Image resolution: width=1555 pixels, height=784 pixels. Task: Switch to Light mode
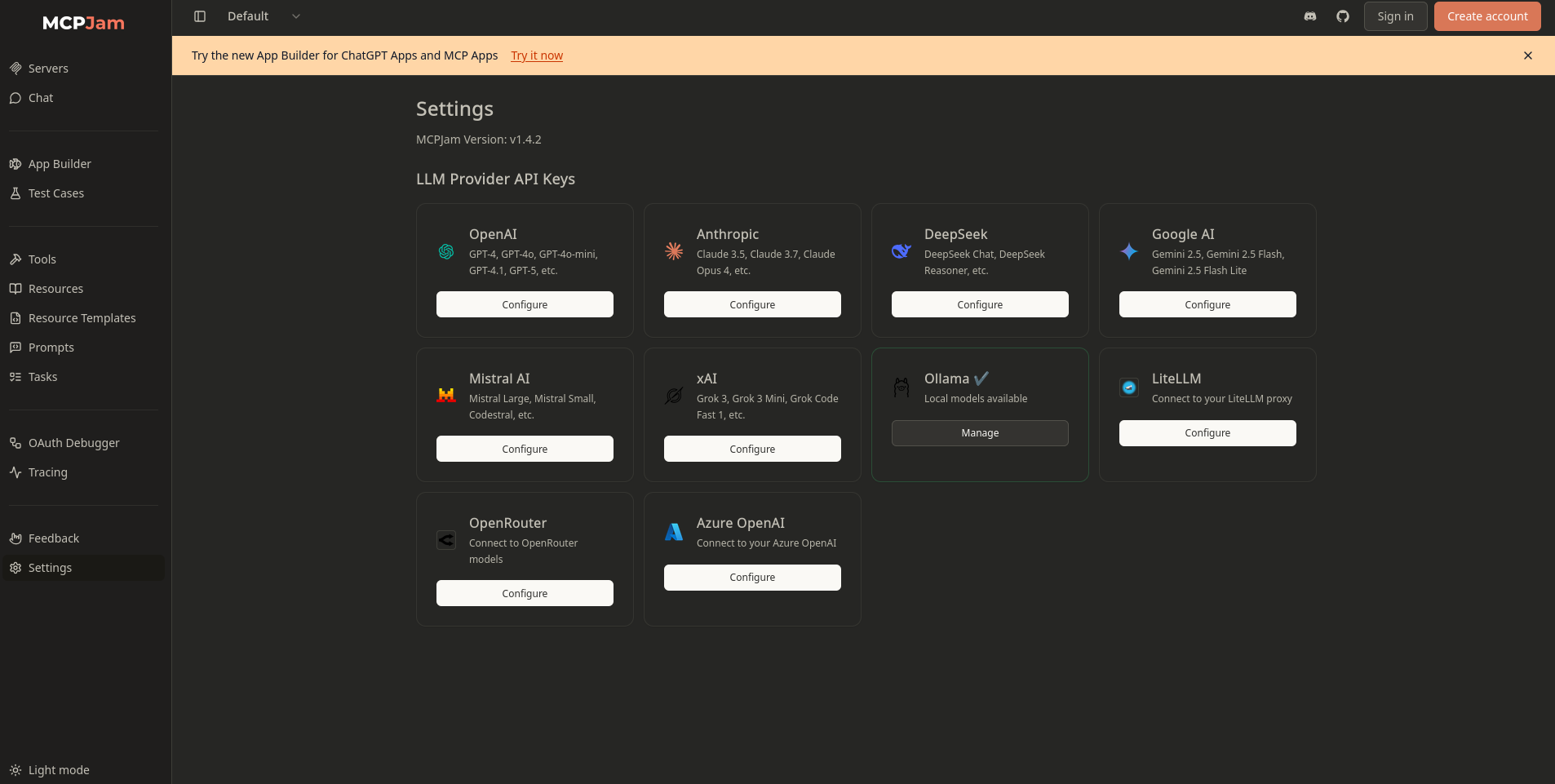[83, 770]
